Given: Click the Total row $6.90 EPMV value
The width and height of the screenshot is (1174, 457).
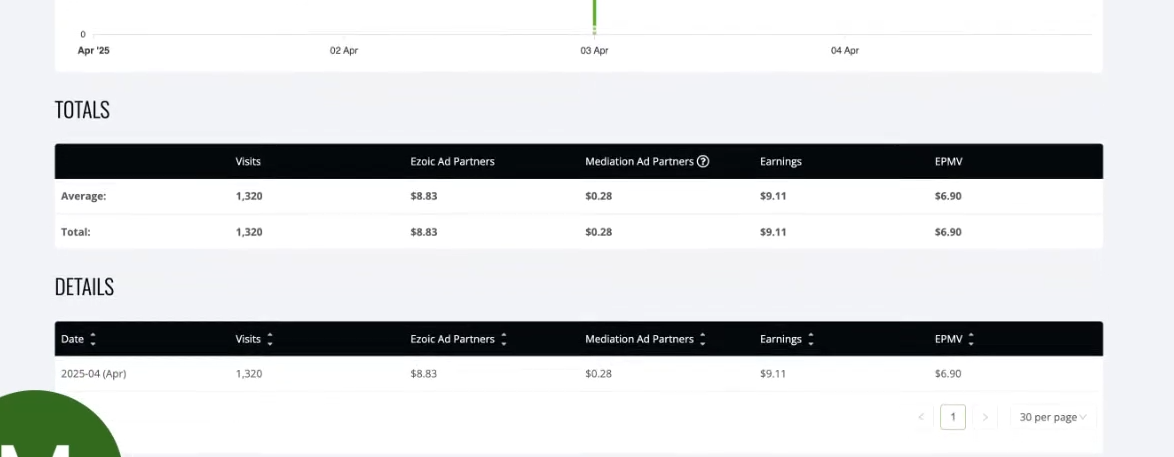Looking at the screenshot, I should coord(948,232).
